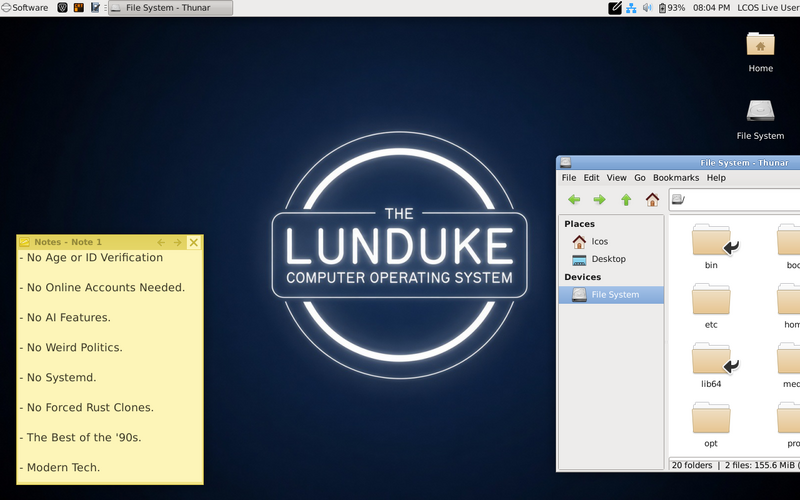Image resolution: width=800 pixels, height=500 pixels.
Task: Go to home folder in Thunar toolbar
Action: [652, 199]
